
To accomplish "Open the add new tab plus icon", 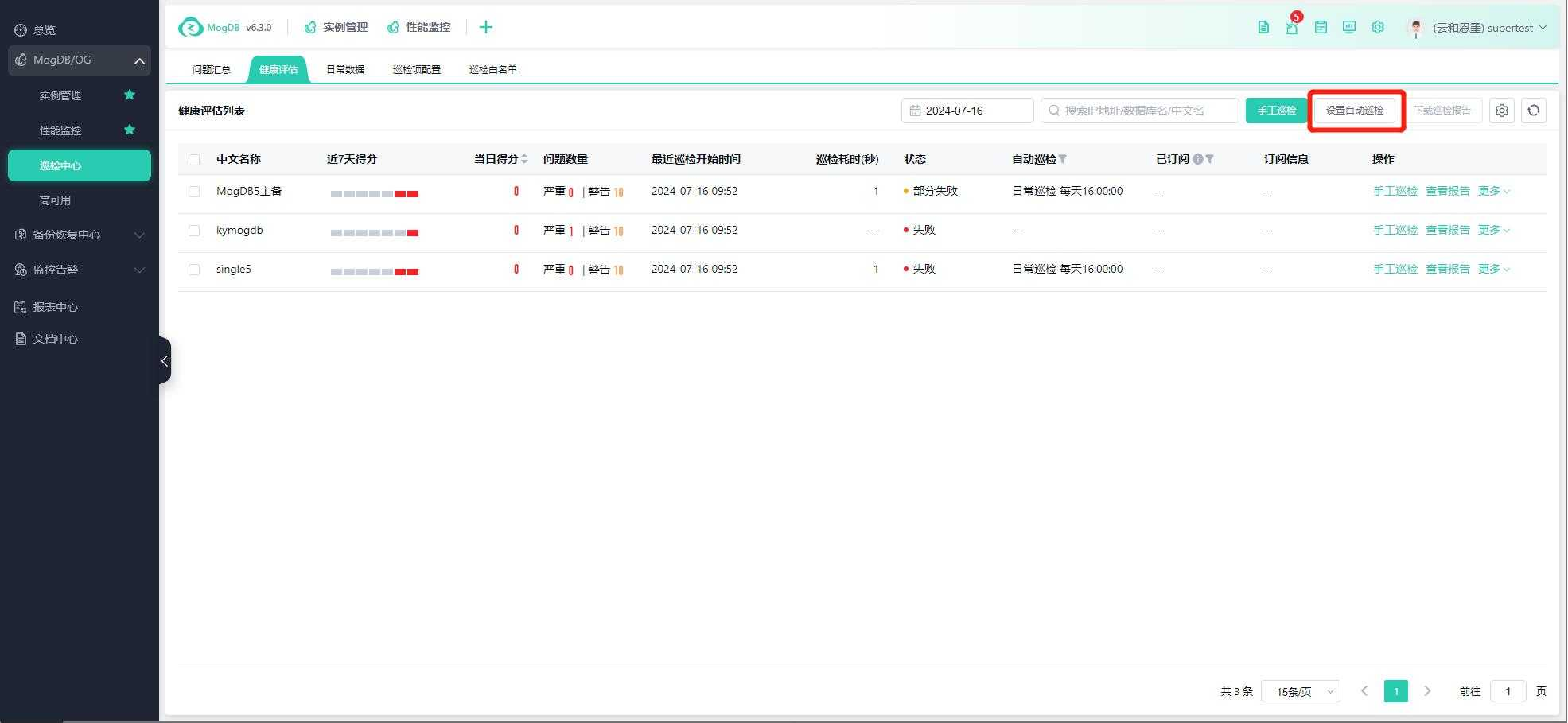I will (x=486, y=27).
